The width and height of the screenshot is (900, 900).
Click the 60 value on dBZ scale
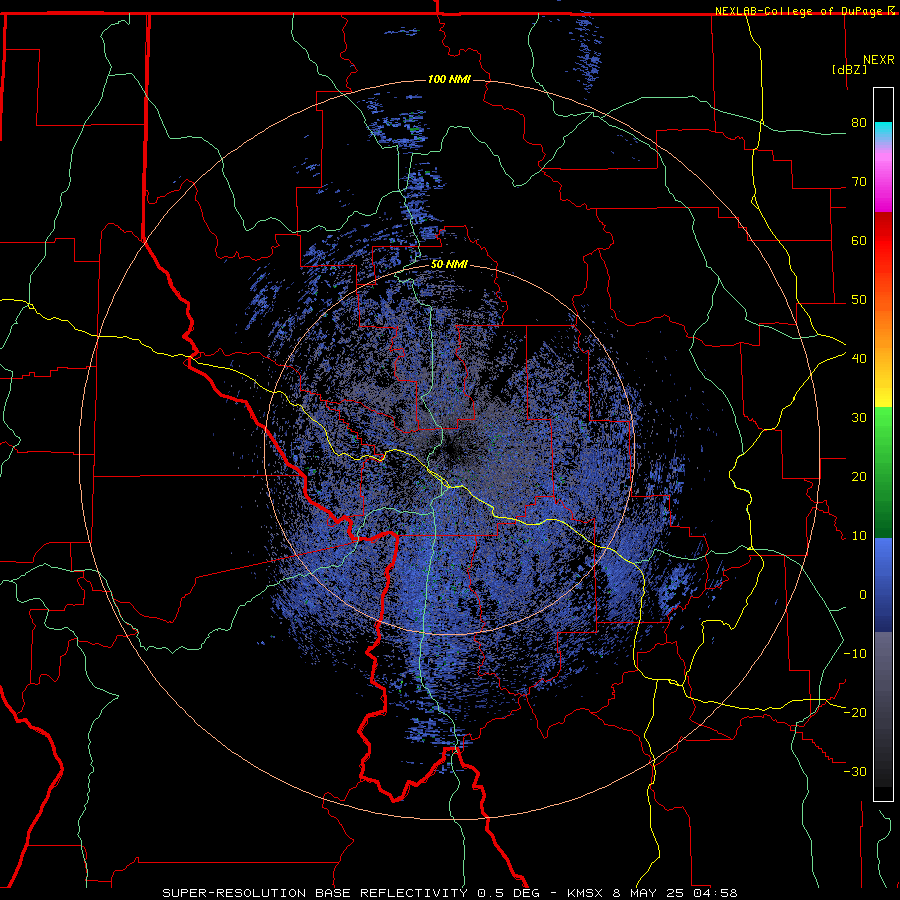click(859, 240)
